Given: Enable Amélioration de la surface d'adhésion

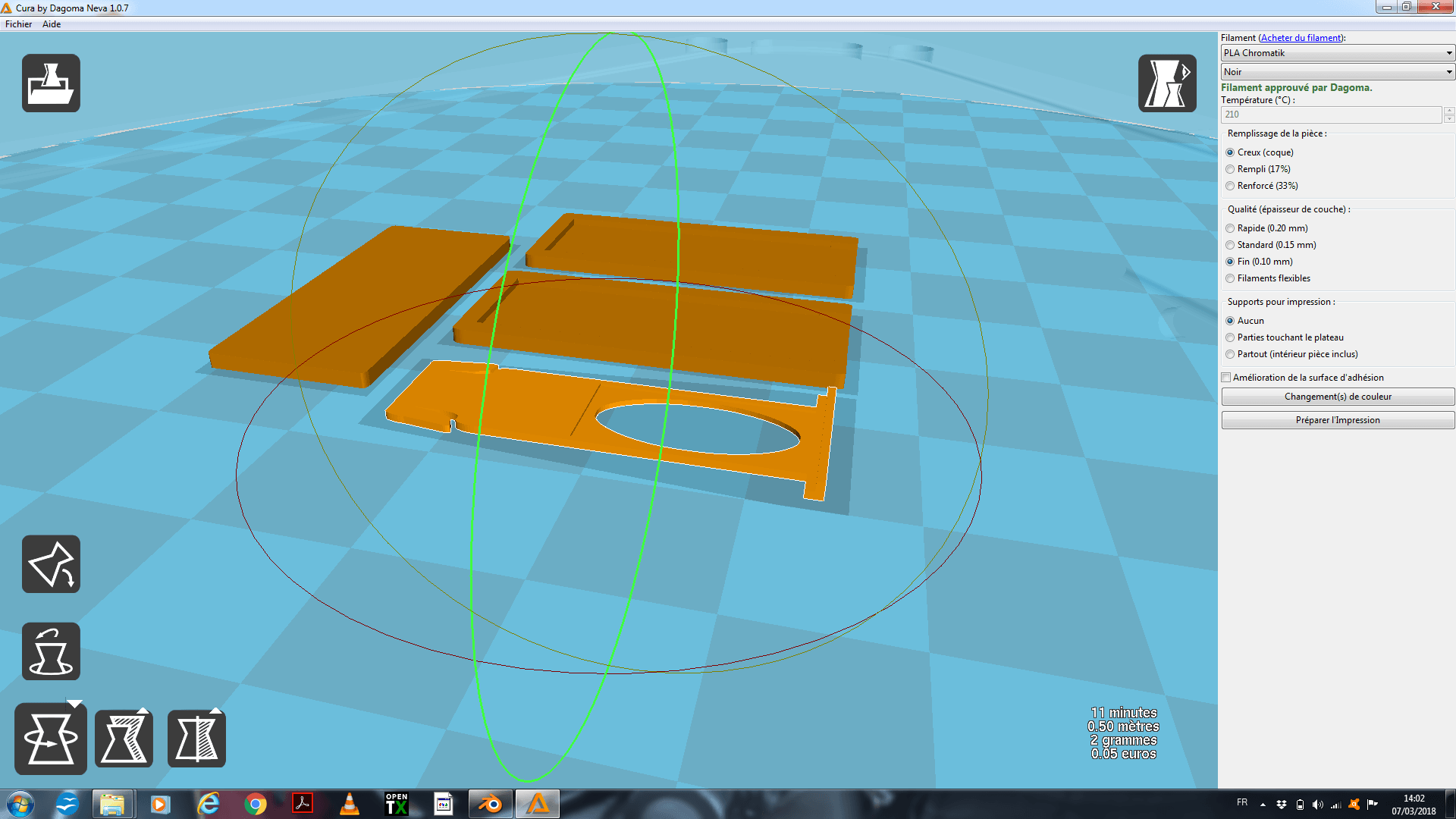Looking at the screenshot, I should [1226, 378].
